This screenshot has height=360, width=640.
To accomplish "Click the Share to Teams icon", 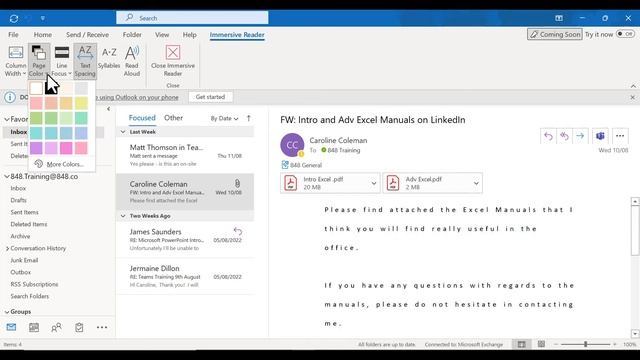I will click(x=600, y=136).
